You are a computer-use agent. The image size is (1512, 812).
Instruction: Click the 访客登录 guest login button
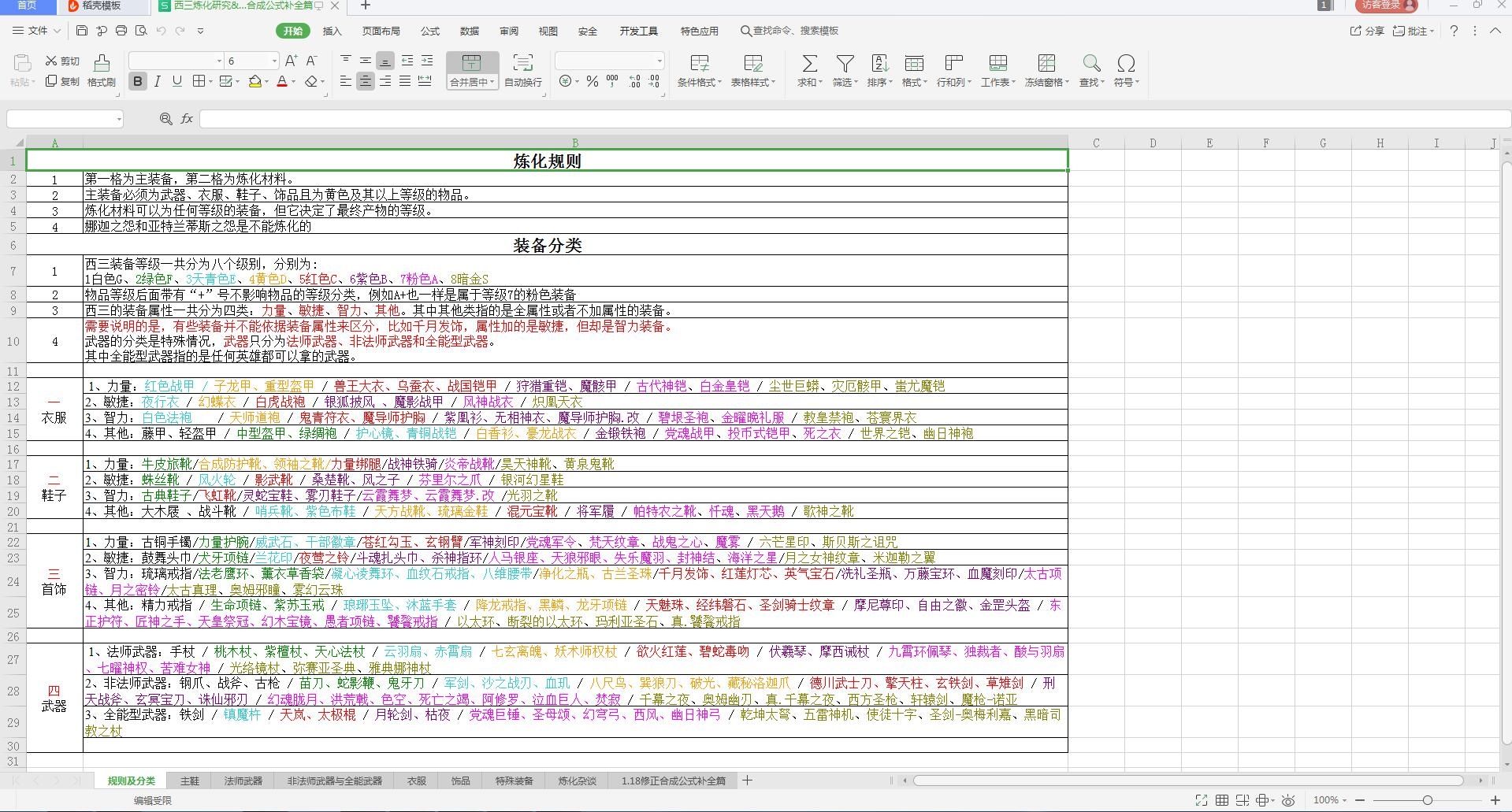point(1388,6)
